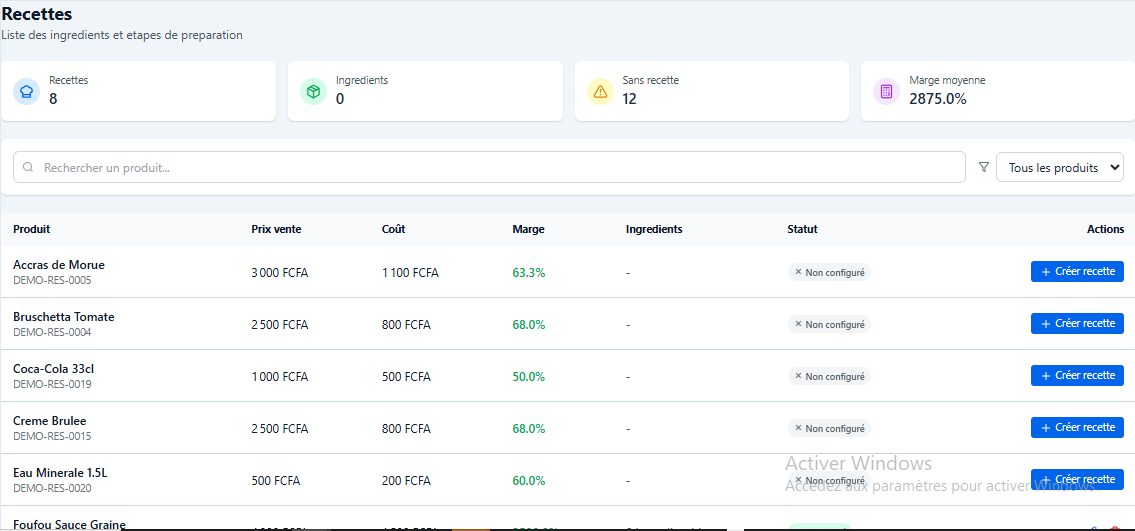Click the purple calculator Marge moyenne icon
The height and width of the screenshot is (531, 1135).
886,91
